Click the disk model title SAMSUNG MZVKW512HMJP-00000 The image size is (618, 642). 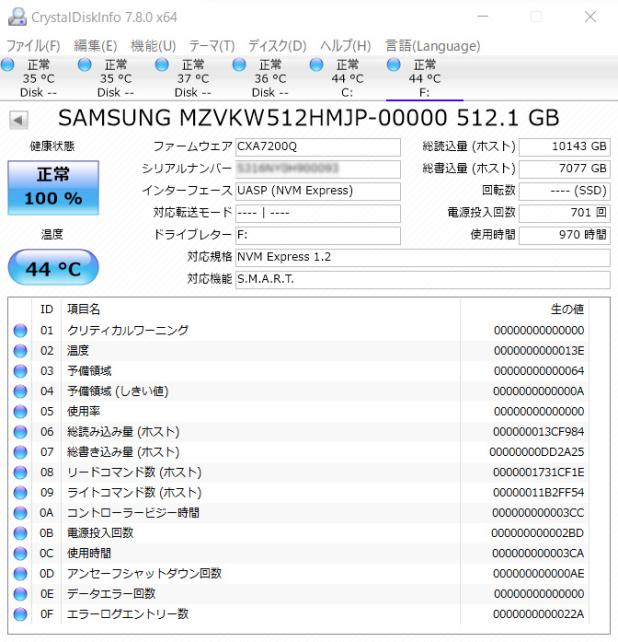pos(253,118)
